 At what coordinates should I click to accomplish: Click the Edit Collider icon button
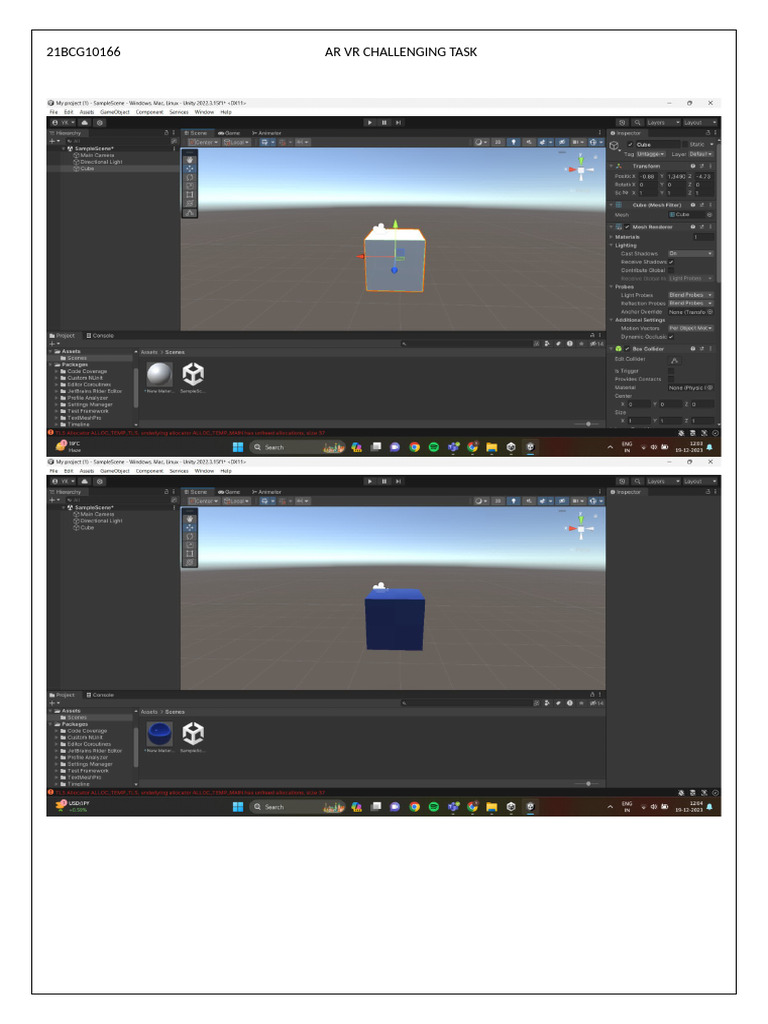tap(675, 360)
